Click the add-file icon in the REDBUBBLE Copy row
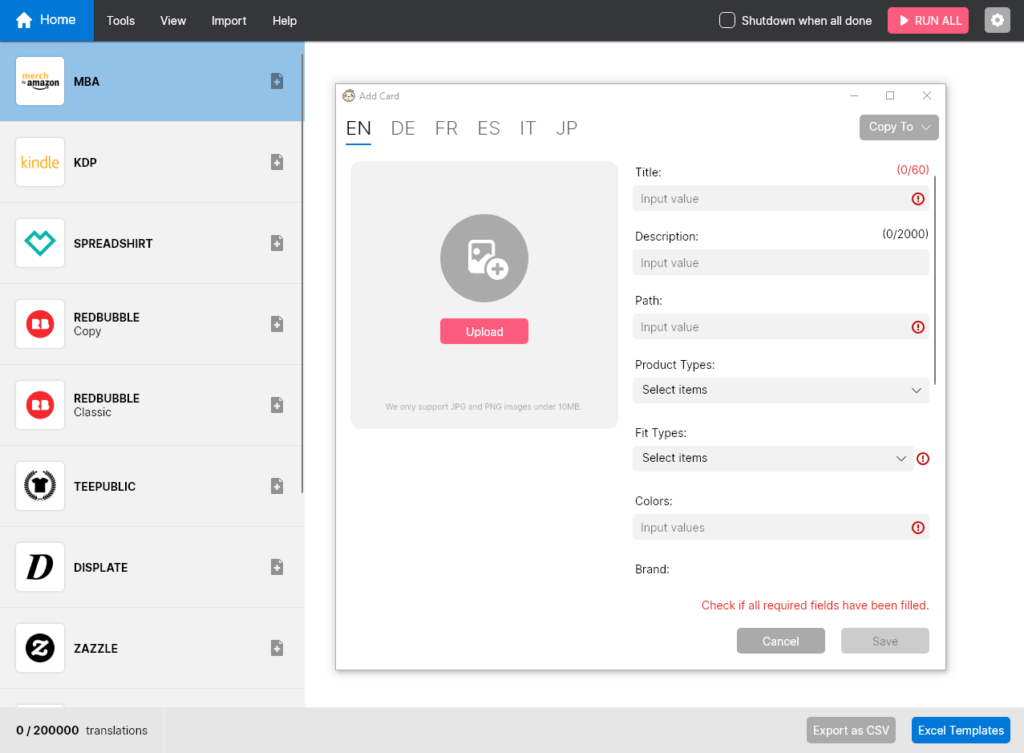1024x753 pixels. tap(277, 324)
